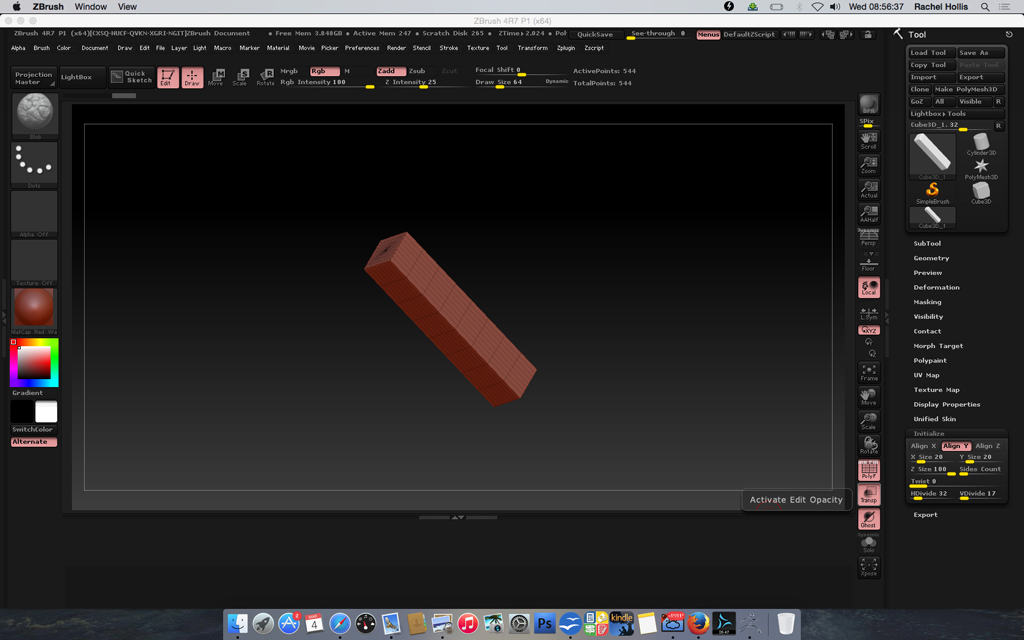Open the Transform menu
The width and height of the screenshot is (1024, 640).
click(533, 48)
